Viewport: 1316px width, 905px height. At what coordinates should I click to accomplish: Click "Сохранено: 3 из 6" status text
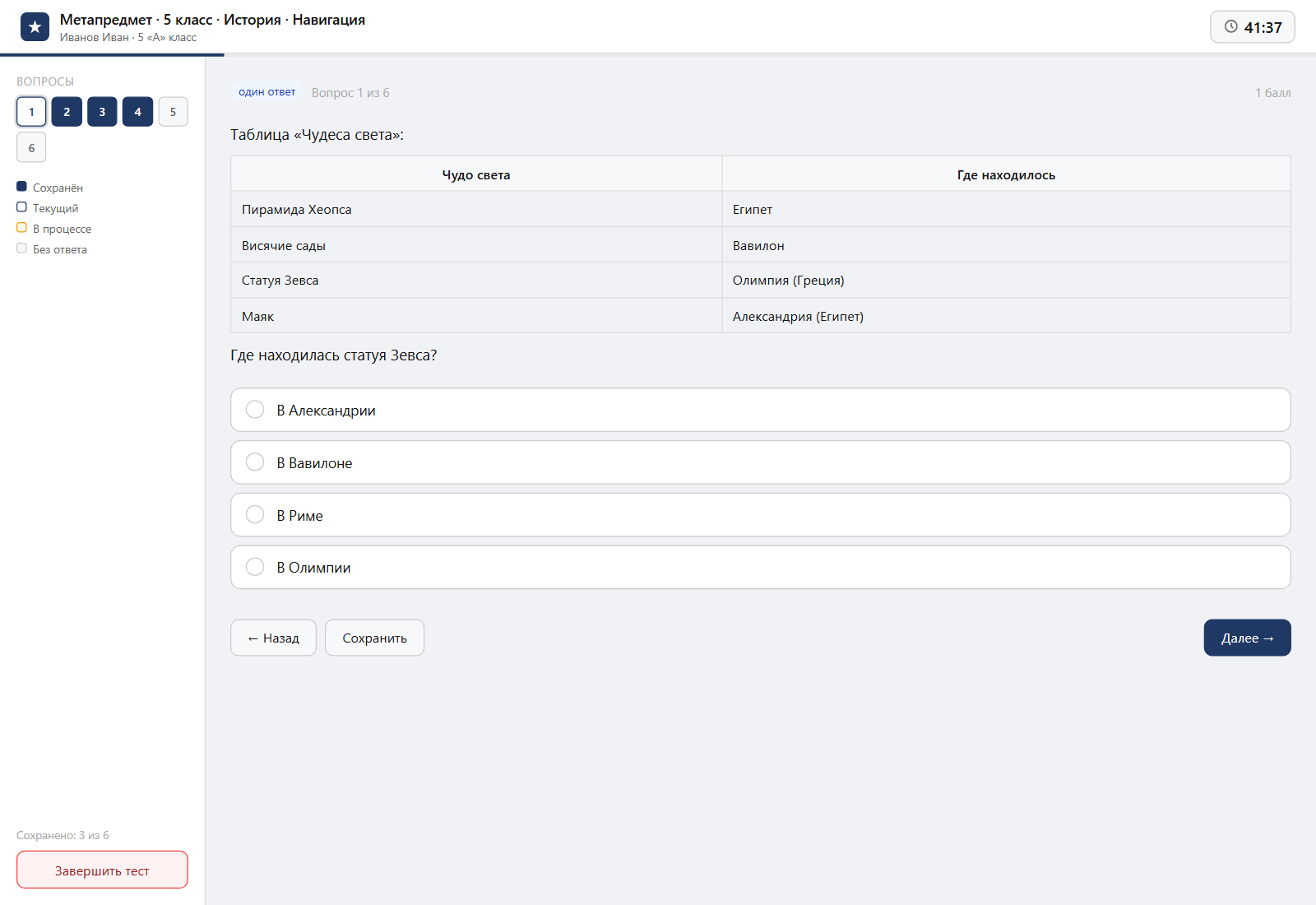pos(63,835)
